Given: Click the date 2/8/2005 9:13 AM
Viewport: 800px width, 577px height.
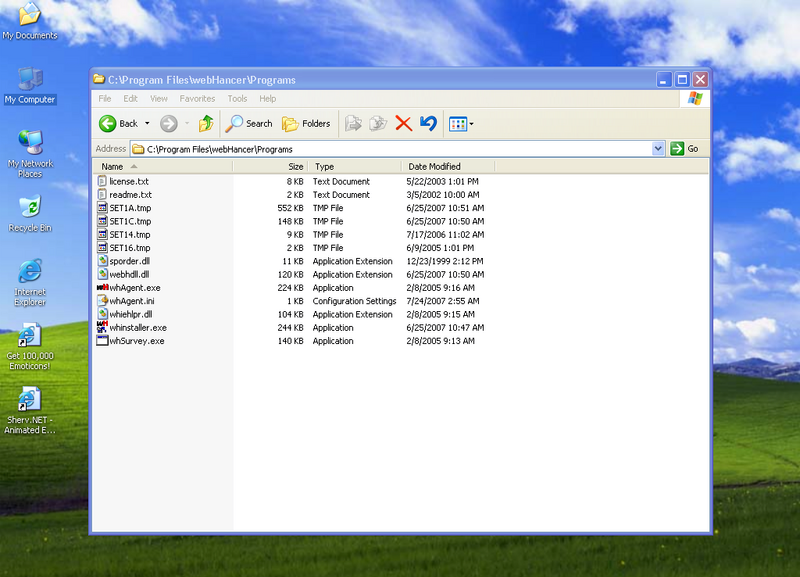Looking at the screenshot, I should [x=440, y=340].
